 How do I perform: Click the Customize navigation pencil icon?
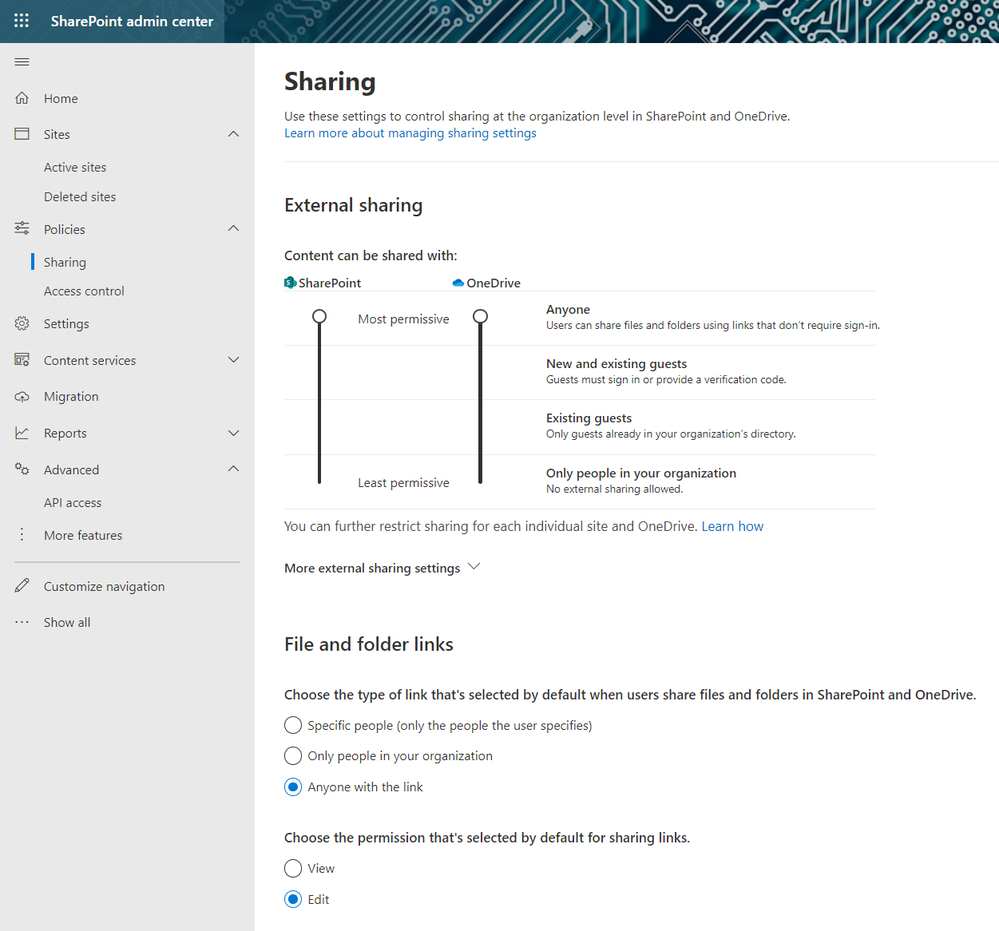(x=22, y=586)
